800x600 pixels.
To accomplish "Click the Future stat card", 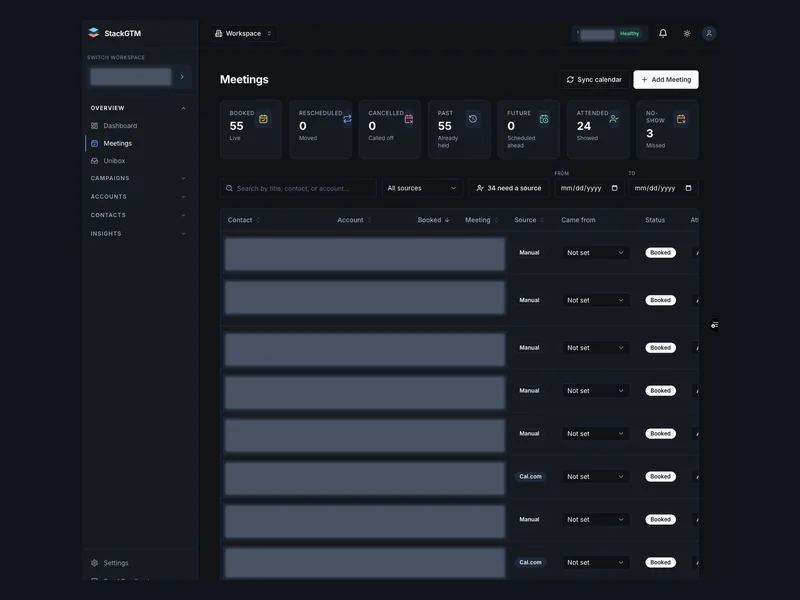I will click(x=529, y=130).
